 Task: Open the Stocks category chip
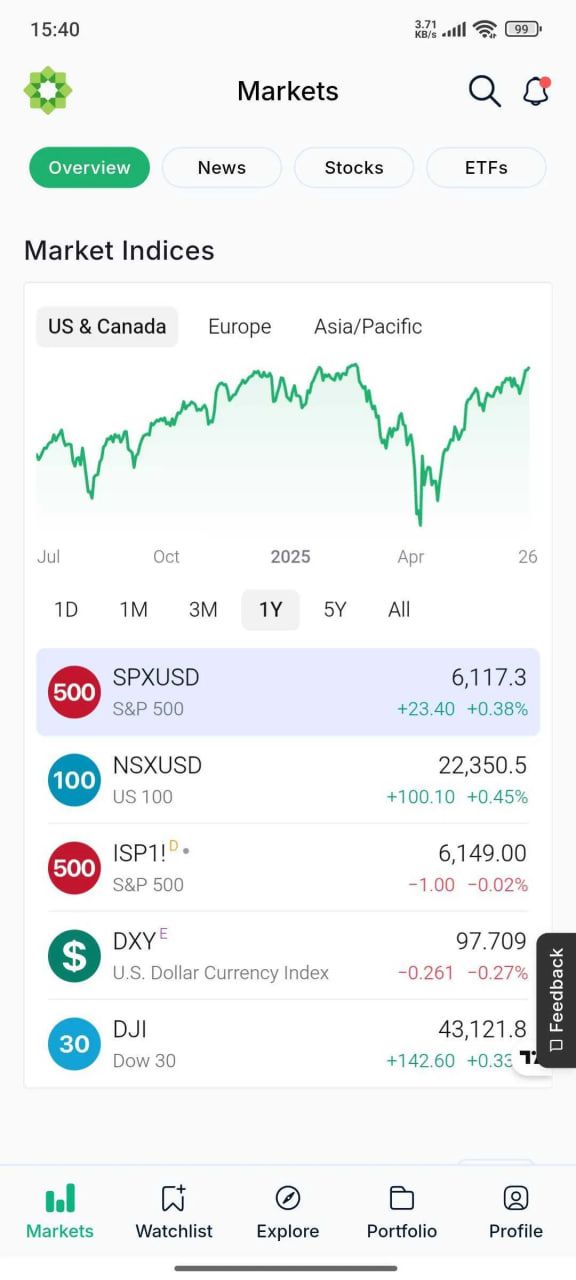point(354,168)
